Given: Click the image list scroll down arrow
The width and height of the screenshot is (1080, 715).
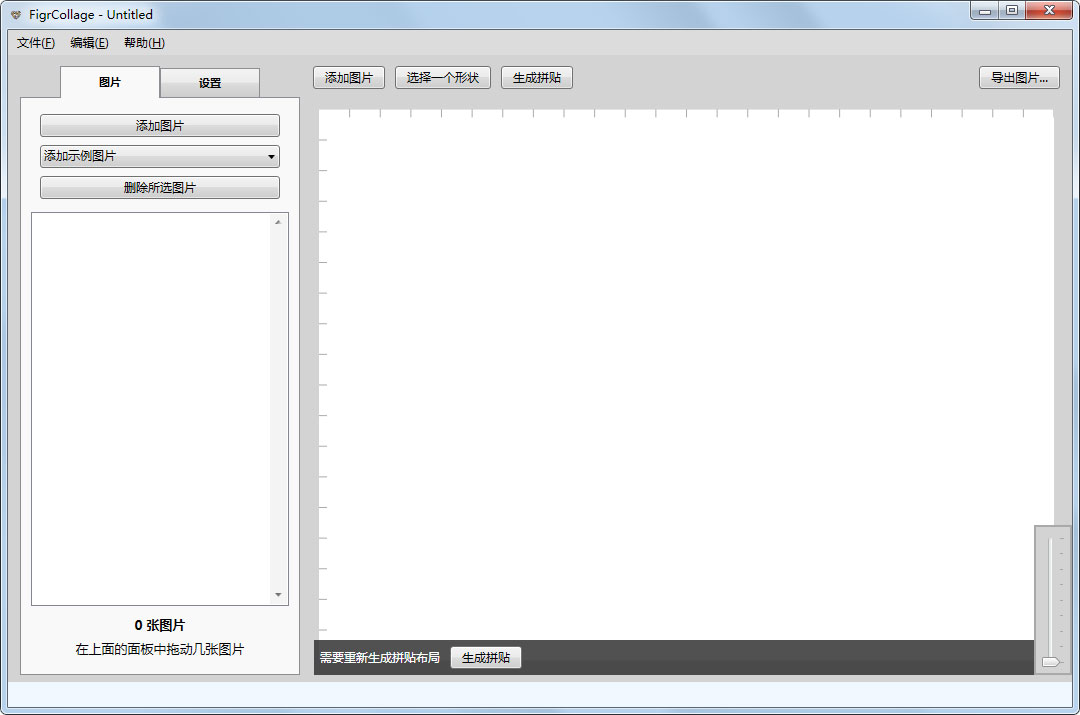Looking at the screenshot, I should [x=278, y=594].
